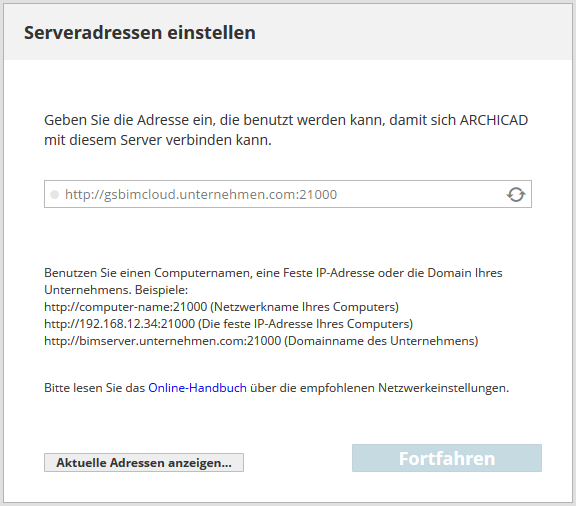Click the empfohlenen Netzwerkeinstellungen text
This screenshot has height=506, width=576.
pos(404,388)
